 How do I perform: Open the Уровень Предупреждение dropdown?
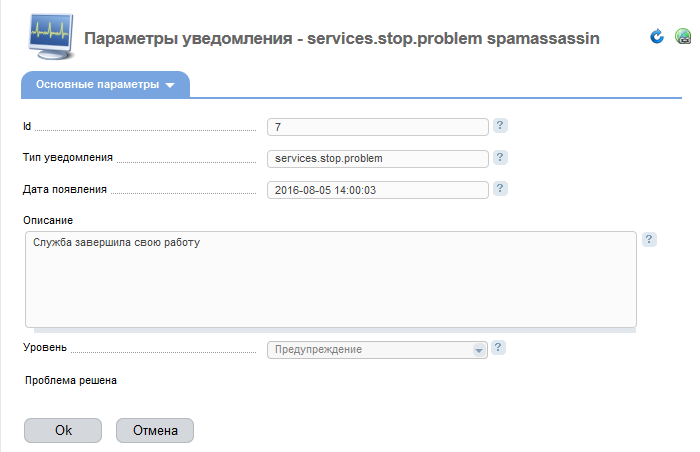[377, 350]
